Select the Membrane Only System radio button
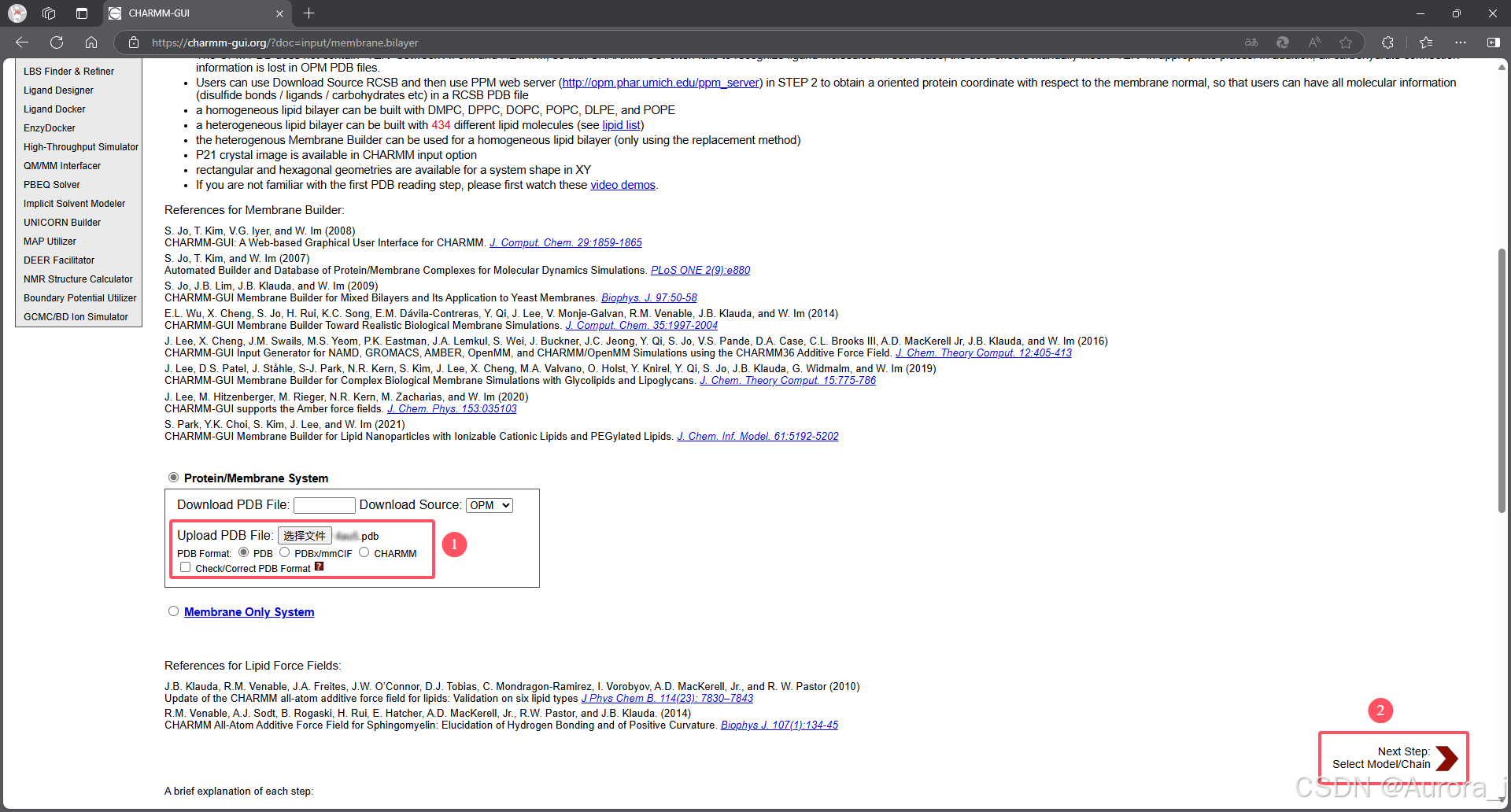The image size is (1511, 812). tap(173, 611)
